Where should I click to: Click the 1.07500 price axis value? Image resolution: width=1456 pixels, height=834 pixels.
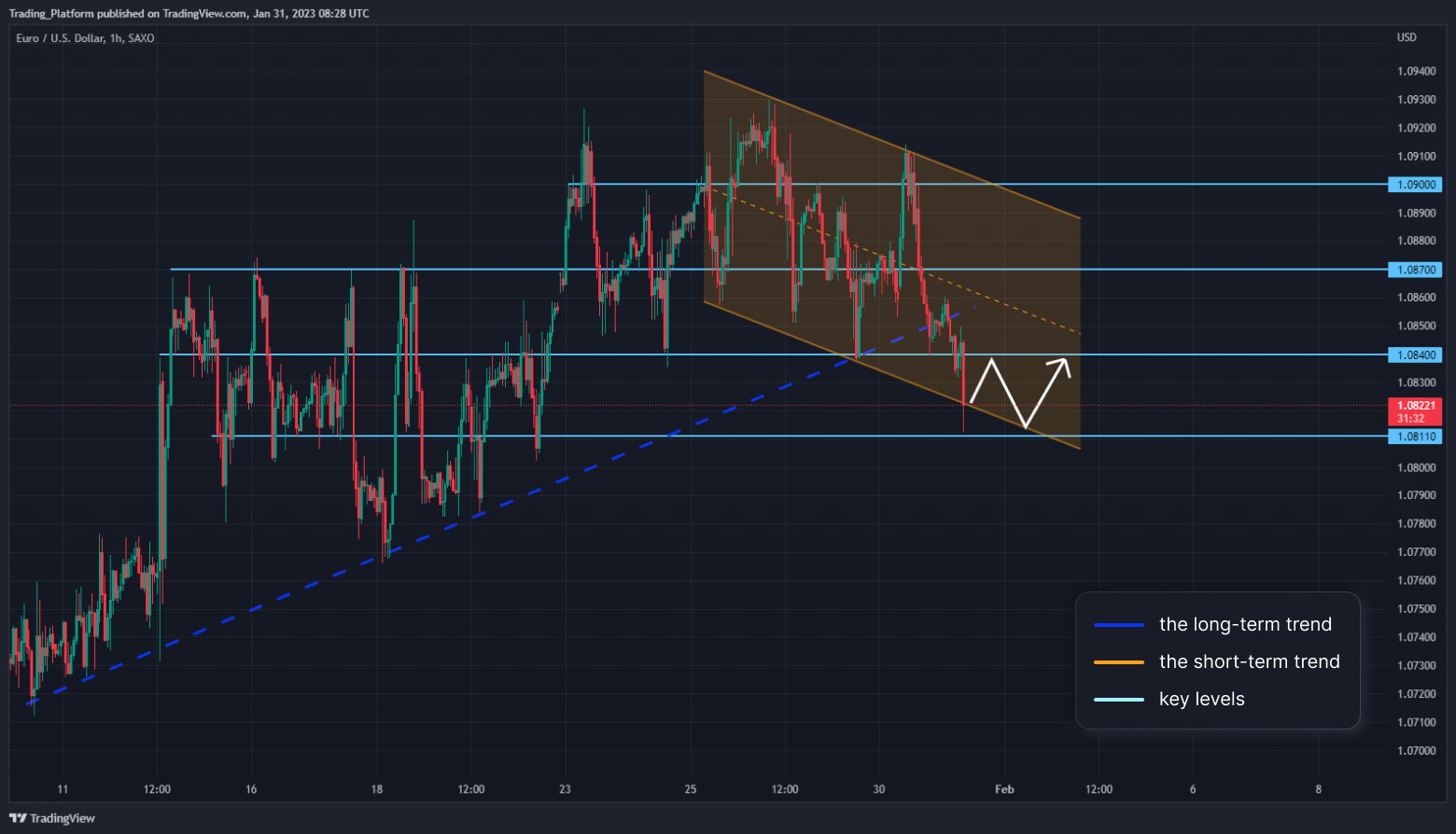1416,609
